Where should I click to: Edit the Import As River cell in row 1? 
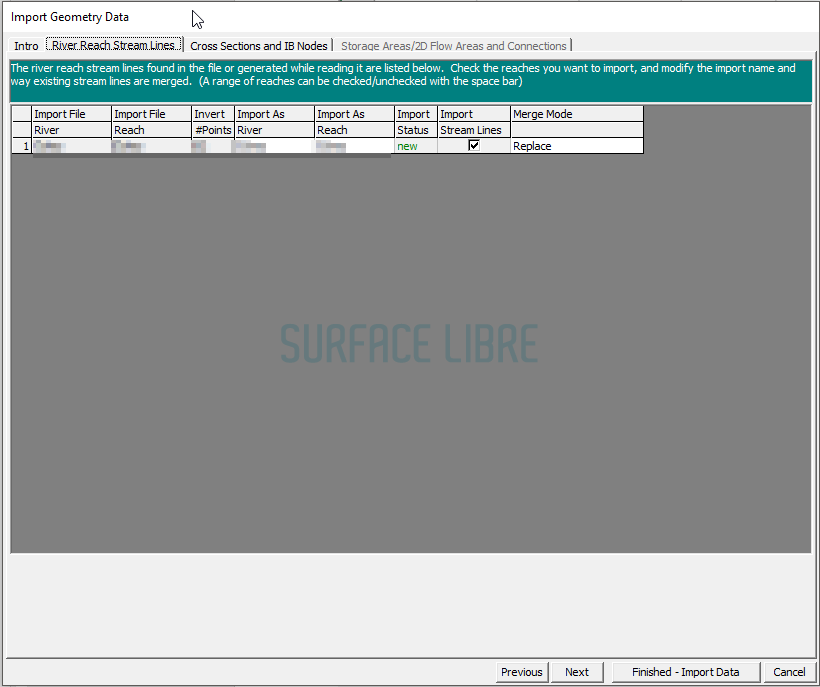[x=274, y=146]
